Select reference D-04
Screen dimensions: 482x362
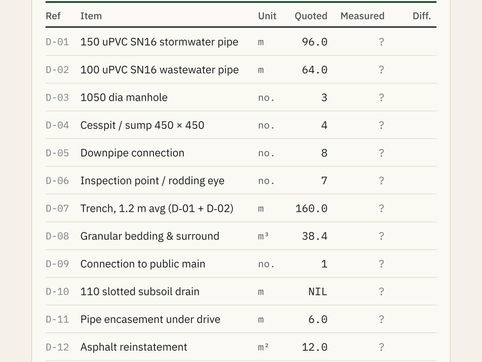click(57, 125)
